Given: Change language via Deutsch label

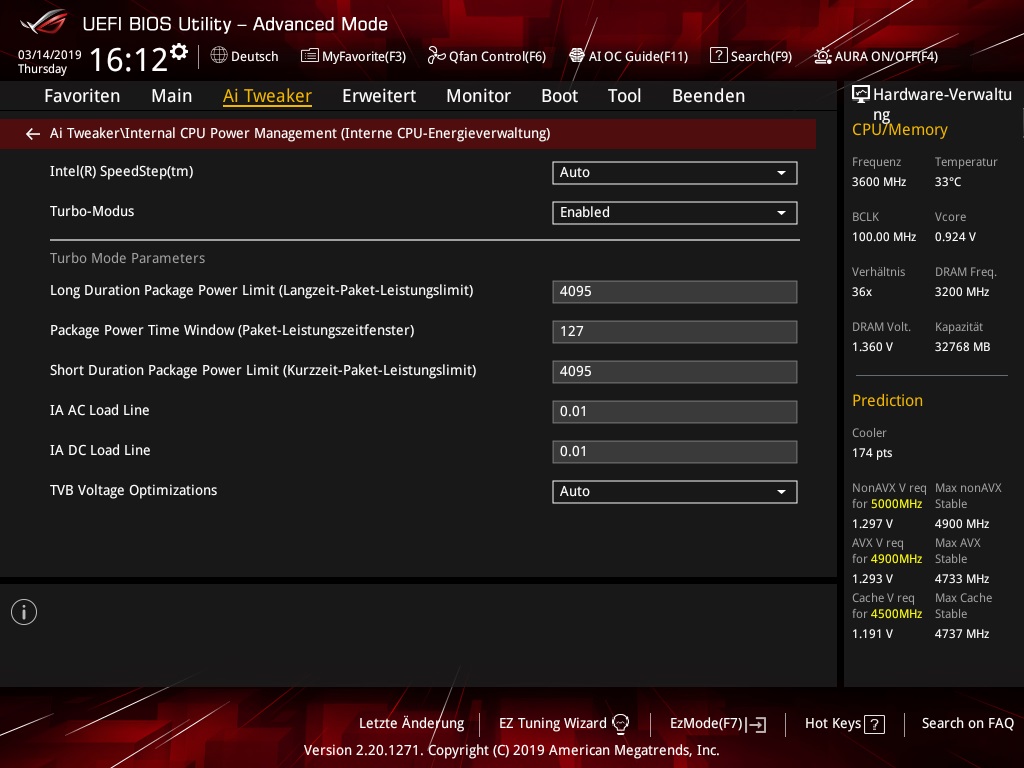Looking at the screenshot, I should tap(255, 56).
